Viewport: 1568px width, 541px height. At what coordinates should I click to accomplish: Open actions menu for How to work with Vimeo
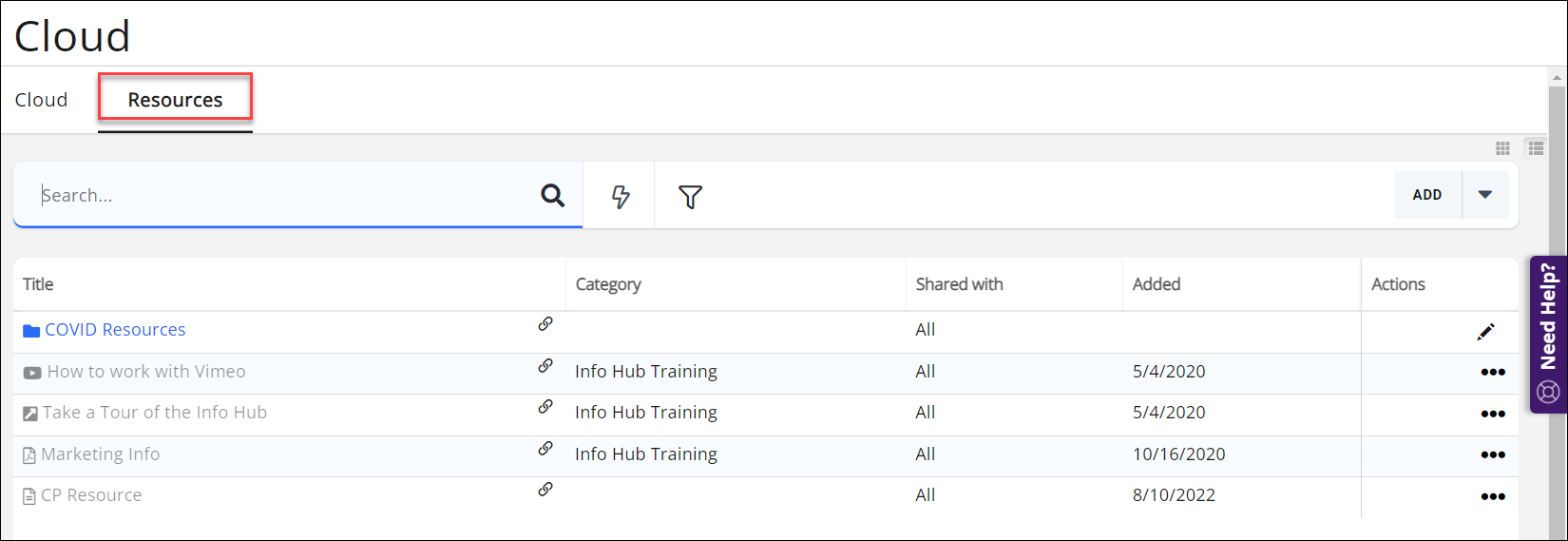1492,373
